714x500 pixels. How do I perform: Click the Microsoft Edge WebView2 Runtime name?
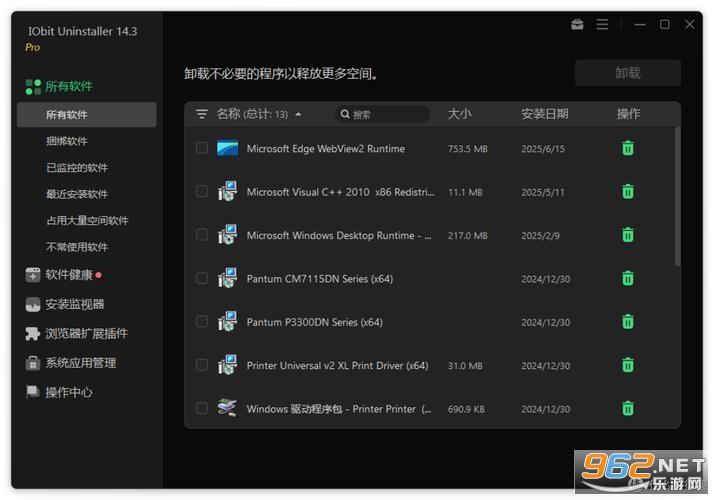click(326, 149)
